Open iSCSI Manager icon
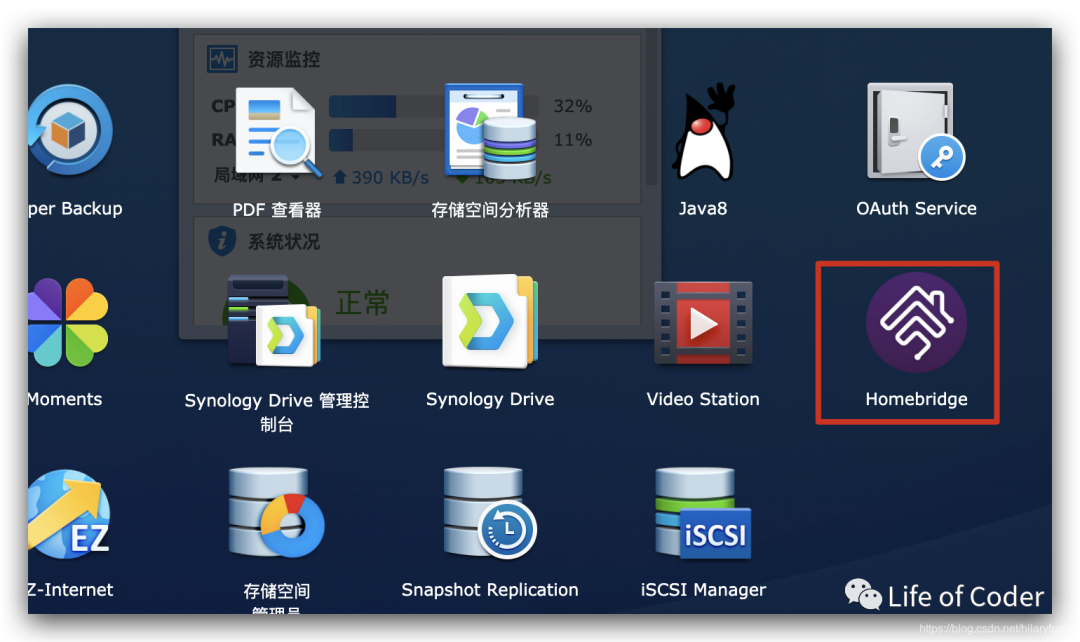 click(x=703, y=513)
